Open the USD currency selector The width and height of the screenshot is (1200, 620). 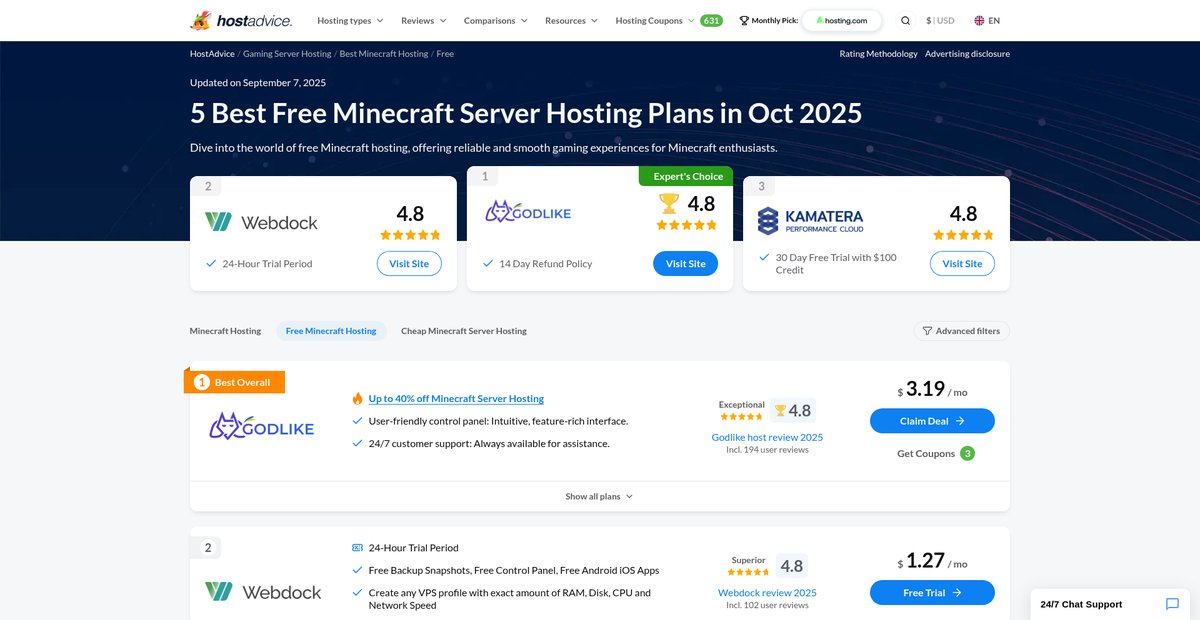coord(940,20)
